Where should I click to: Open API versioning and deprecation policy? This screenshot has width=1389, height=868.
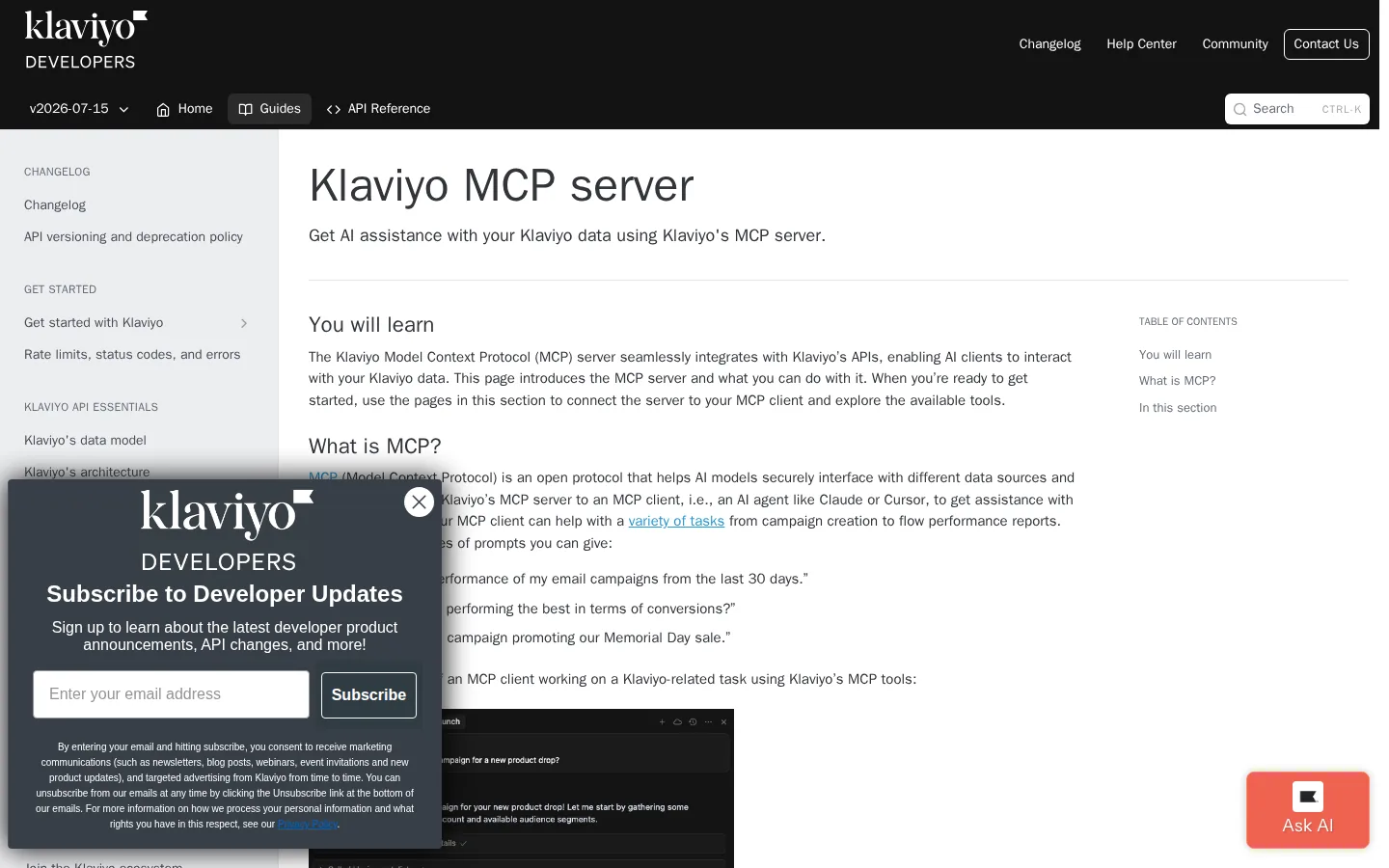pyautogui.click(x=133, y=237)
